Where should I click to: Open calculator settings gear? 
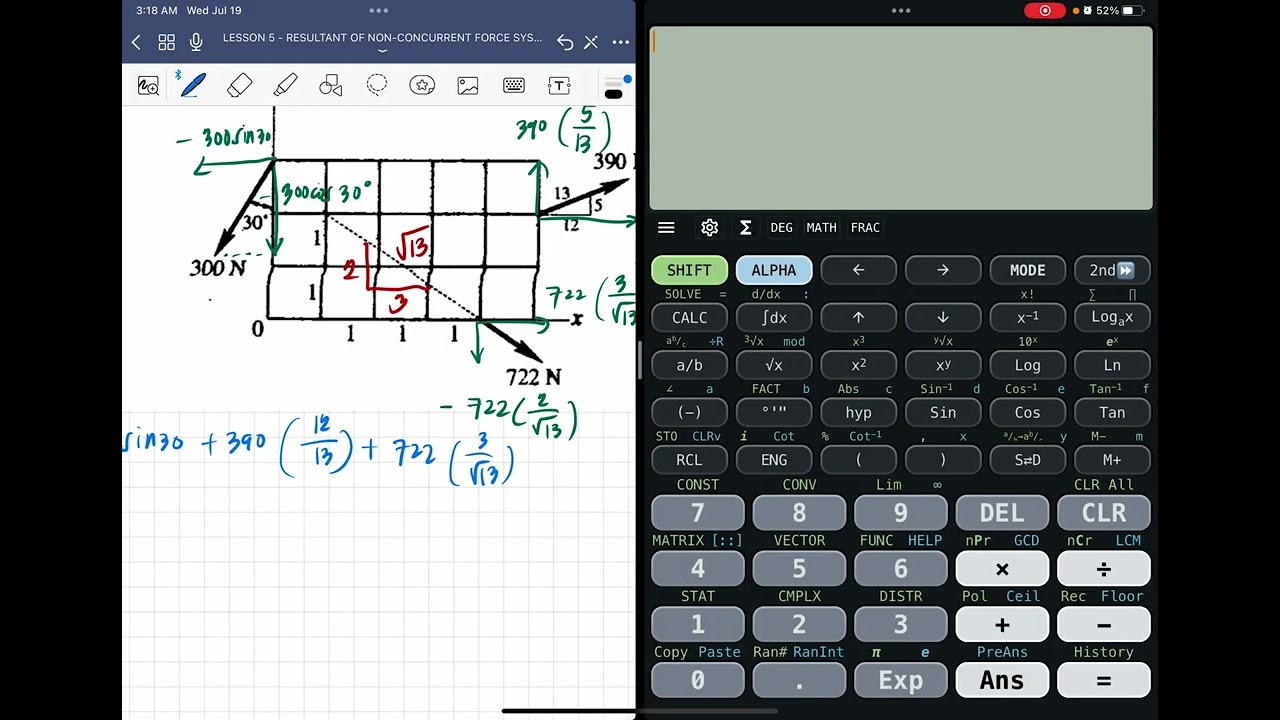pyautogui.click(x=710, y=228)
